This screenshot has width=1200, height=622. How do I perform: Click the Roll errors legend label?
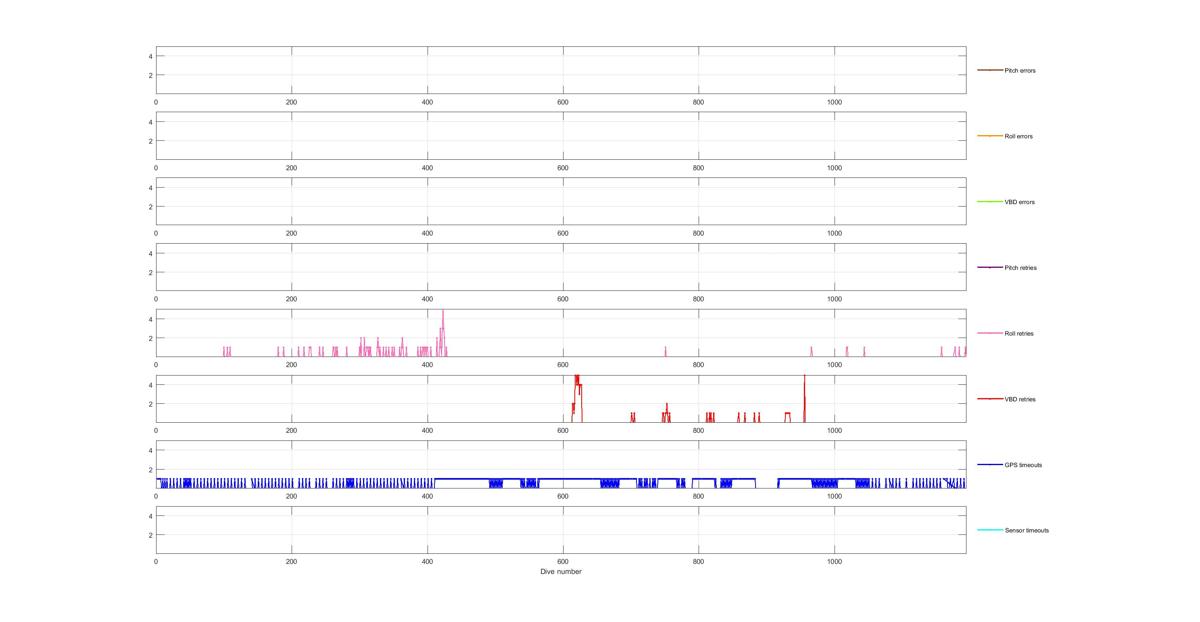[x=1019, y=136]
